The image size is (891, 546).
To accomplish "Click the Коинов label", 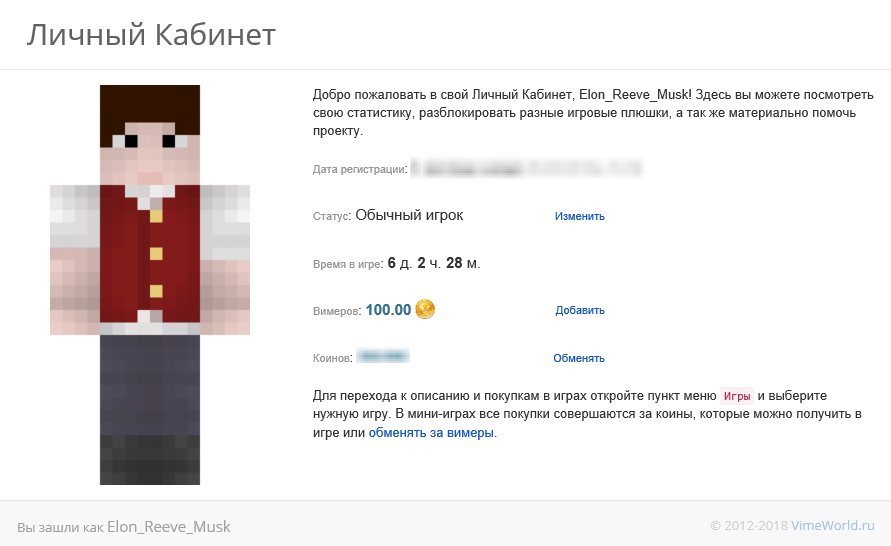I will pyautogui.click(x=332, y=358).
